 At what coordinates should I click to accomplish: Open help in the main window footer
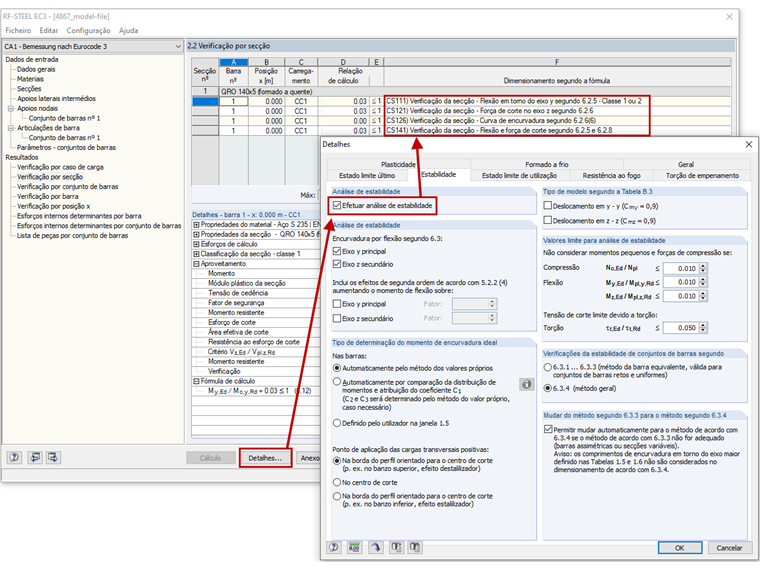(15, 457)
